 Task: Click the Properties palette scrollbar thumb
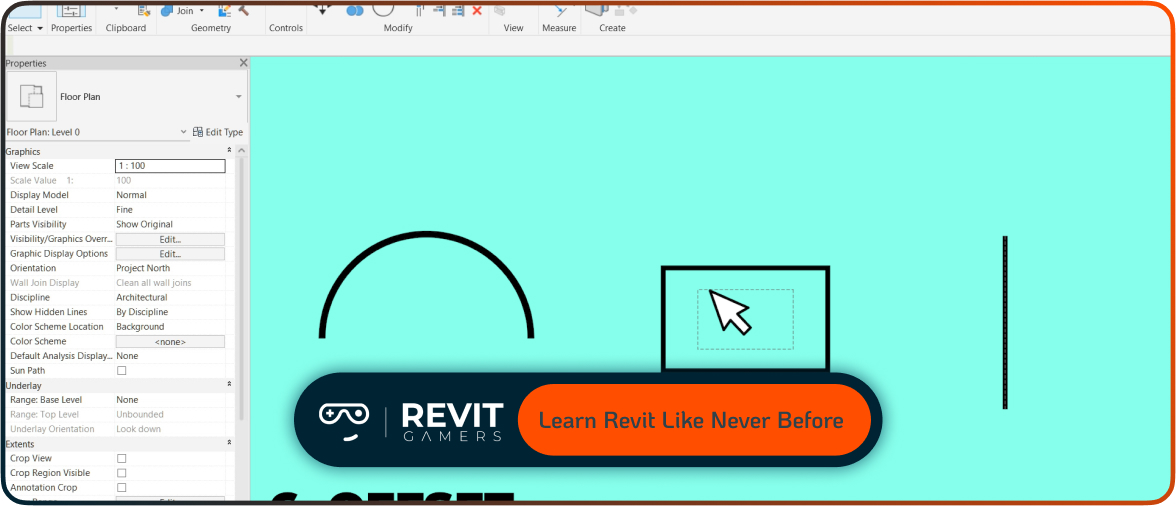(242, 289)
